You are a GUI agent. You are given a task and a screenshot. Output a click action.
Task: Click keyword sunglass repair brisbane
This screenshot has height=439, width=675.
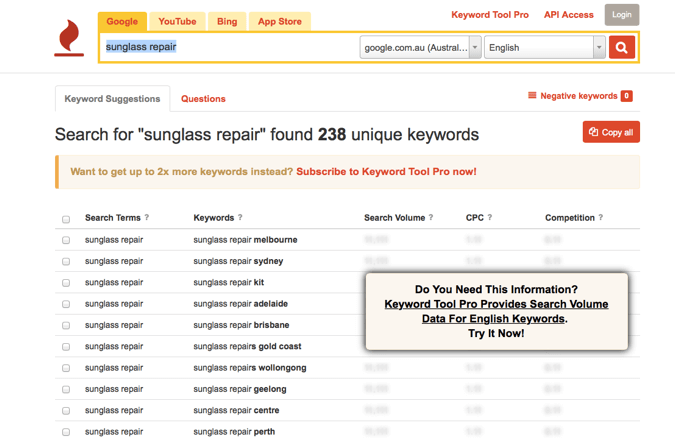tap(241, 325)
